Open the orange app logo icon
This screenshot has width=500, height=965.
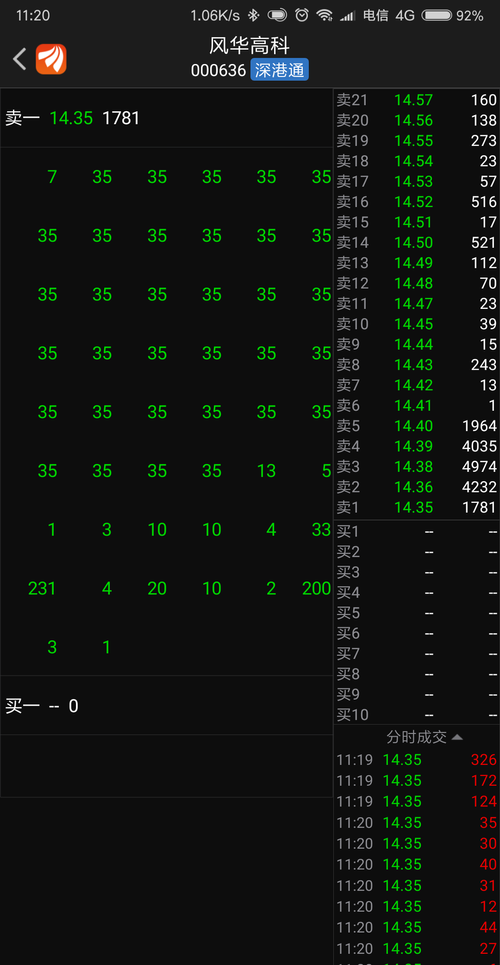[x=51, y=60]
